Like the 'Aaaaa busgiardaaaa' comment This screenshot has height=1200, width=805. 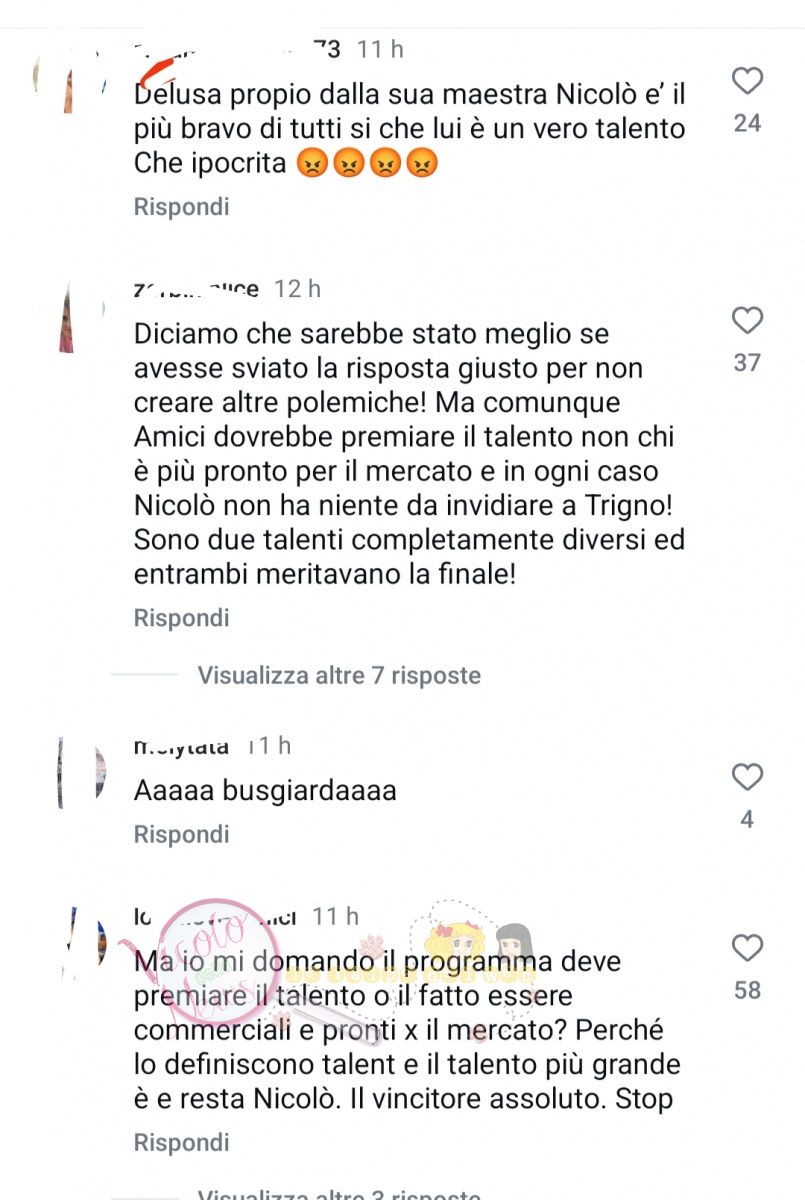(747, 777)
